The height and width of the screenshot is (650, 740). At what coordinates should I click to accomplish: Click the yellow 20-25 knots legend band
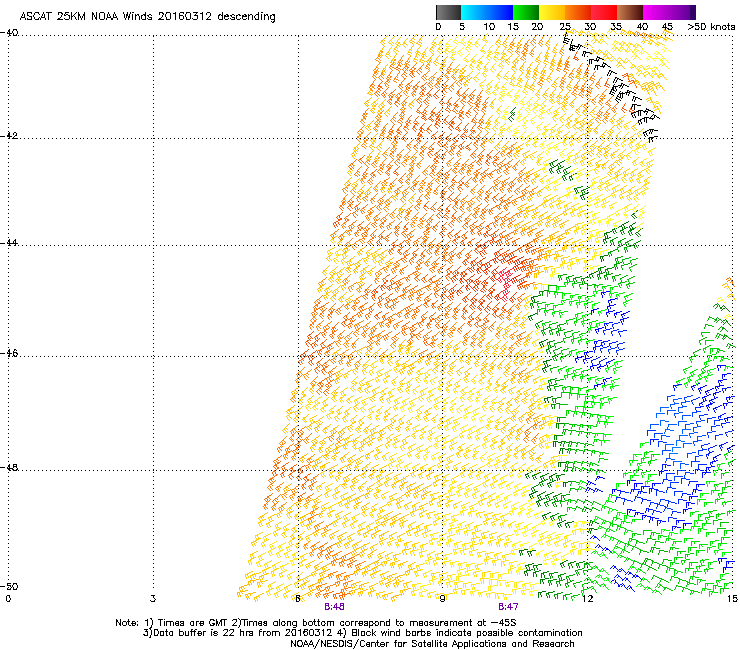click(x=552, y=12)
